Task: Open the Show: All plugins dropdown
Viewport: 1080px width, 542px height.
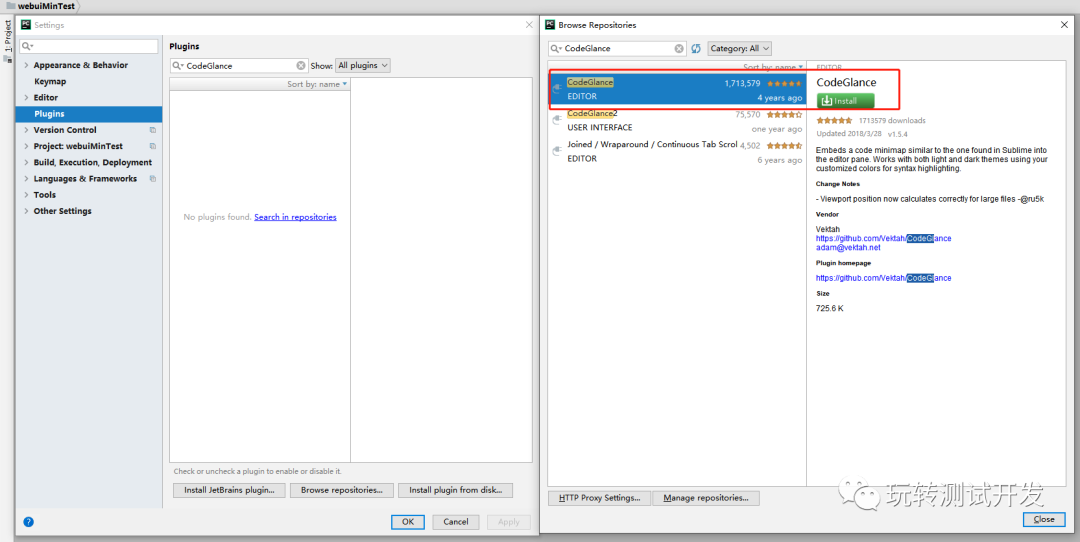Action: [362, 65]
